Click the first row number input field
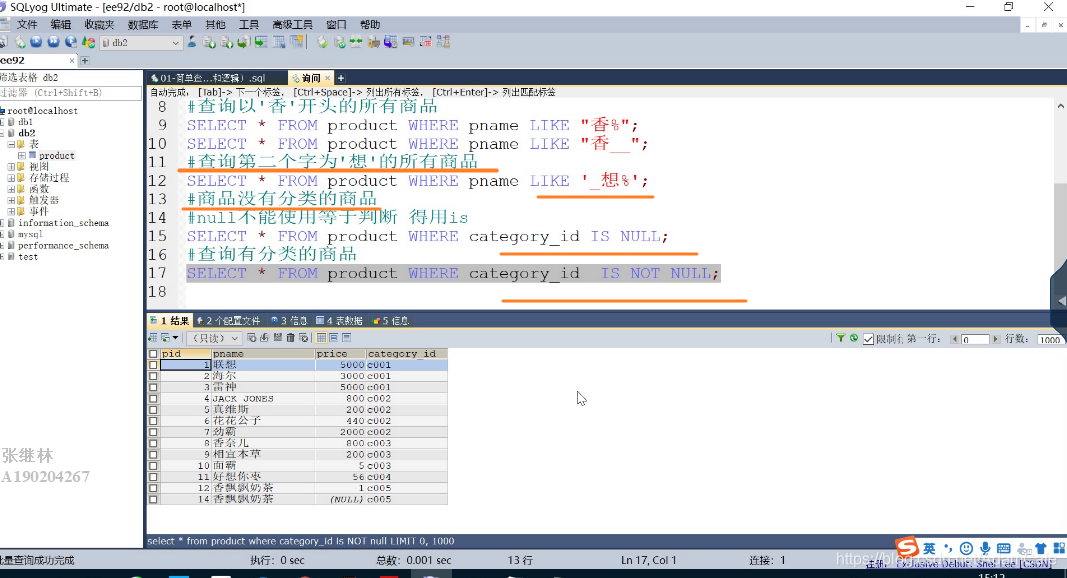The height and width of the screenshot is (578, 1067). [x=974, y=339]
